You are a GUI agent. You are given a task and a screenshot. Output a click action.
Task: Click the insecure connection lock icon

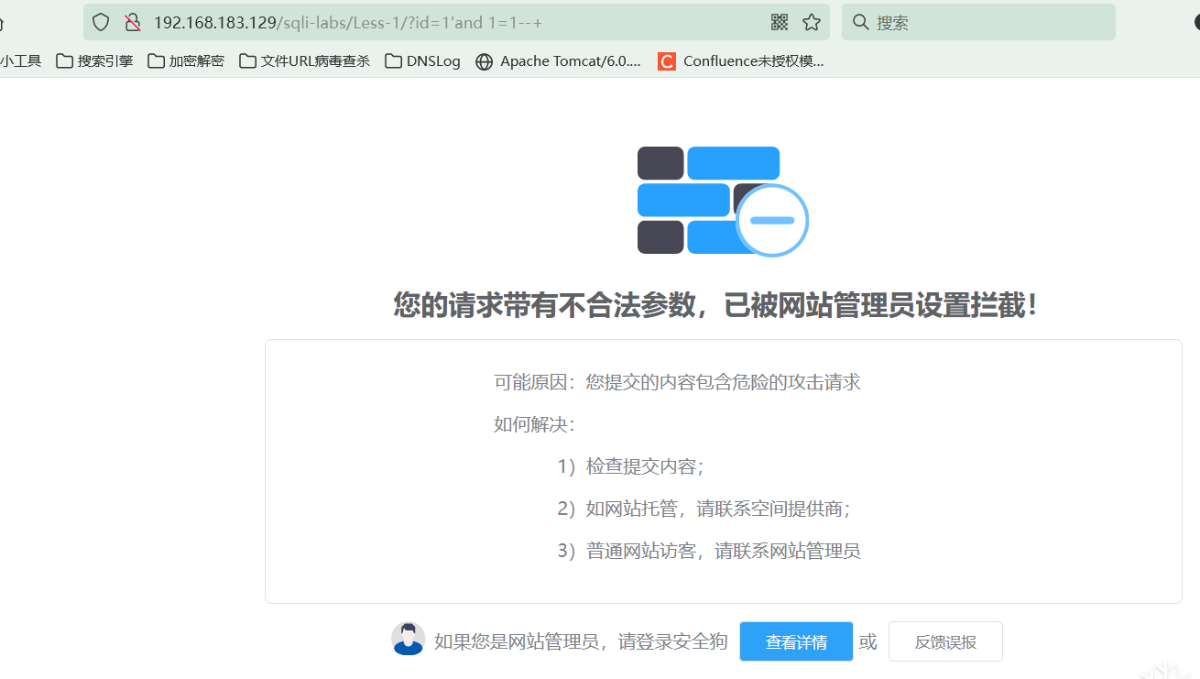tap(132, 22)
